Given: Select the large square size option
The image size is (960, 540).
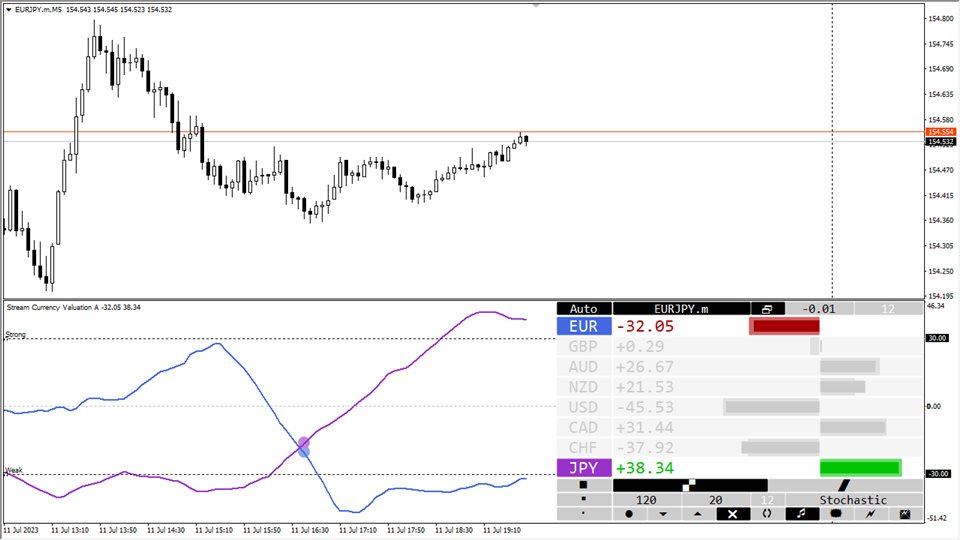Looking at the screenshot, I should click(x=583, y=486).
